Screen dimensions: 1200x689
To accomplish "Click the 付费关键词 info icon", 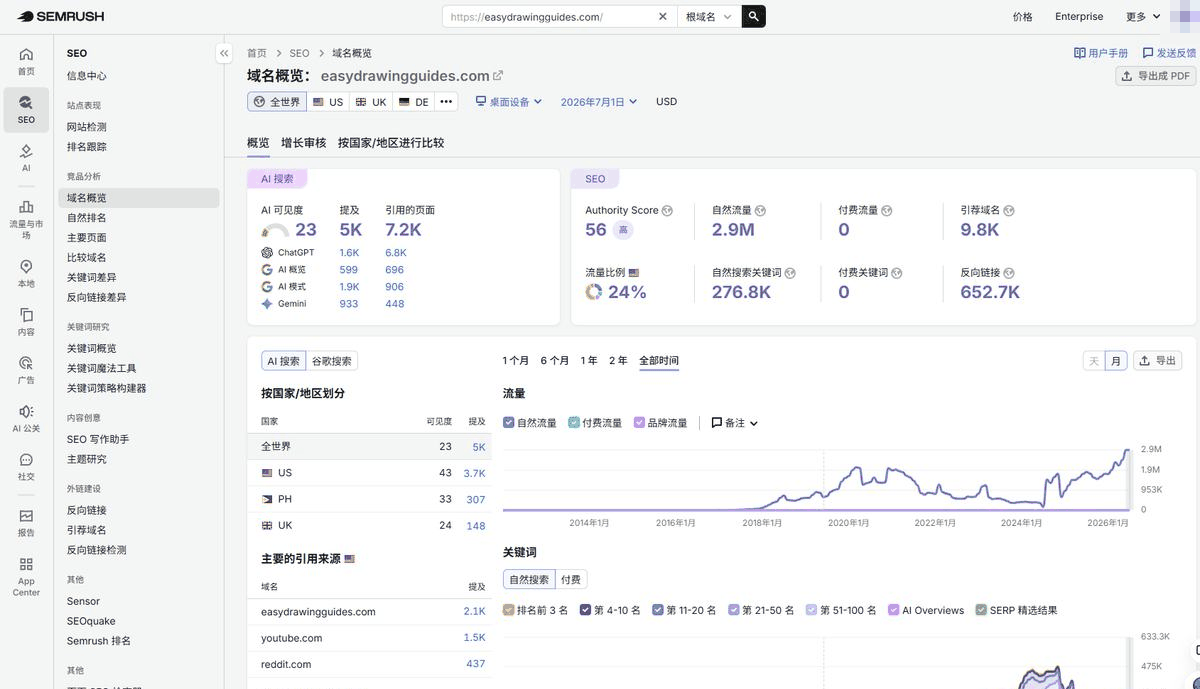I will [x=896, y=273].
